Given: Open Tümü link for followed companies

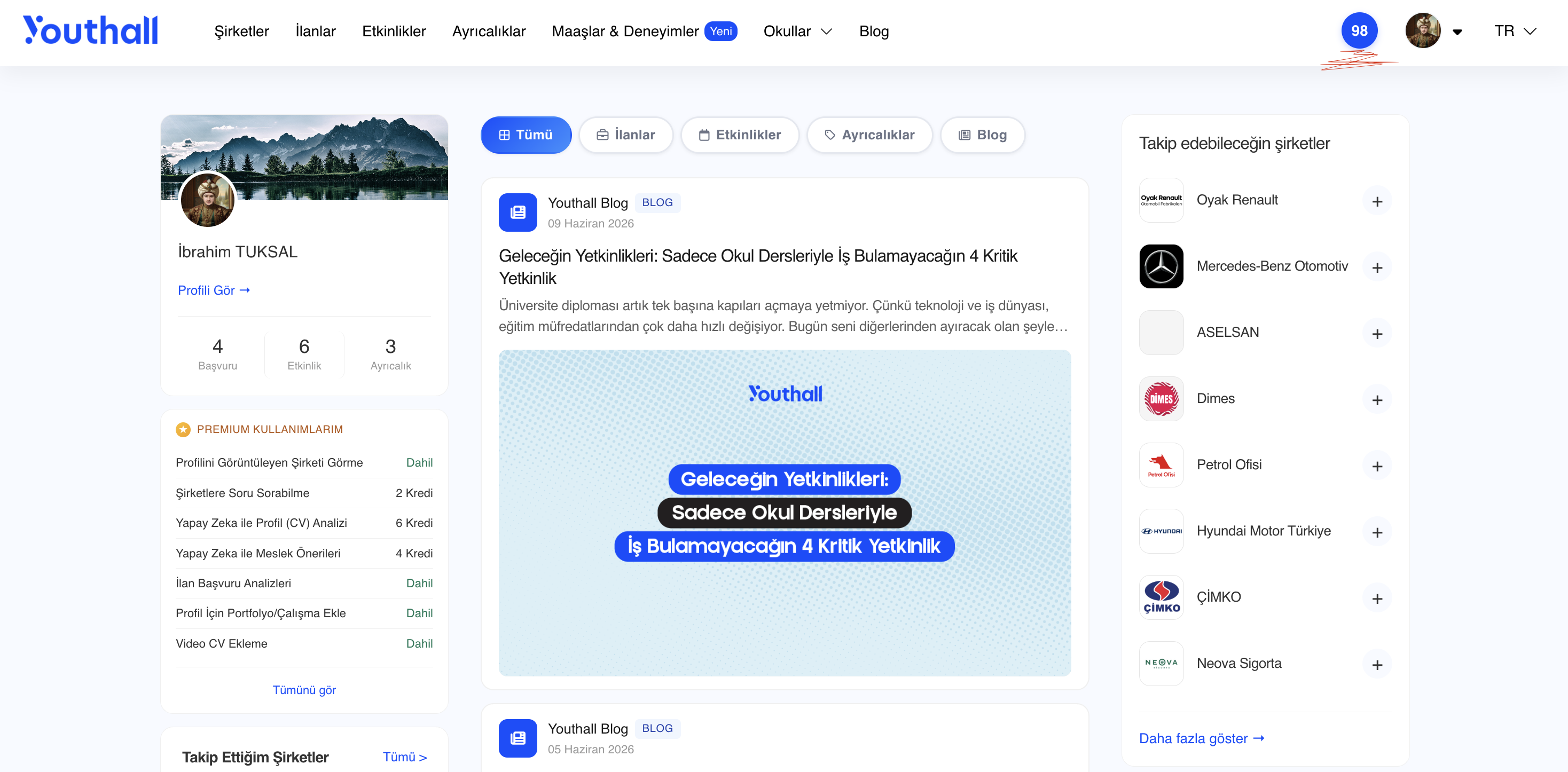Looking at the screenshot, I should (404, 758).
